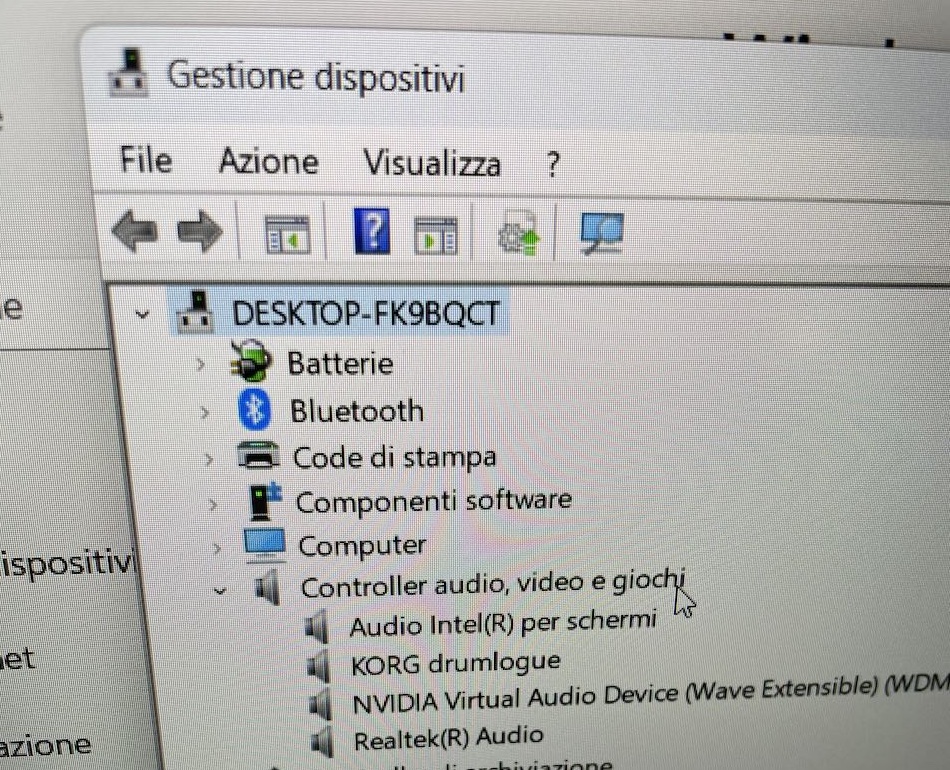Select the KORG drumlogue device
Image resolution: width=950 pixels, height=770 pixels.
coord(456,663)
